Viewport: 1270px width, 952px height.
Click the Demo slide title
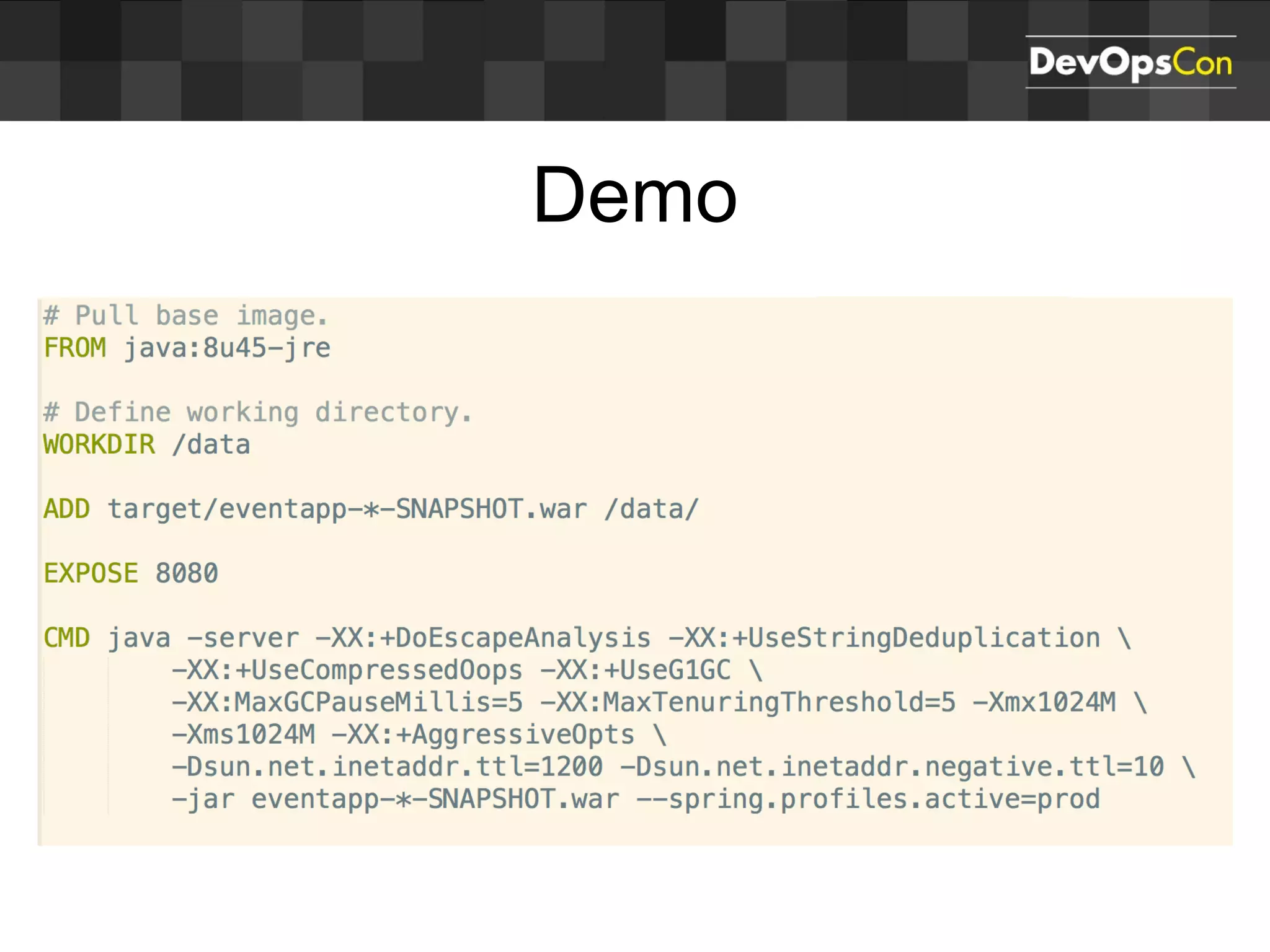635,195
